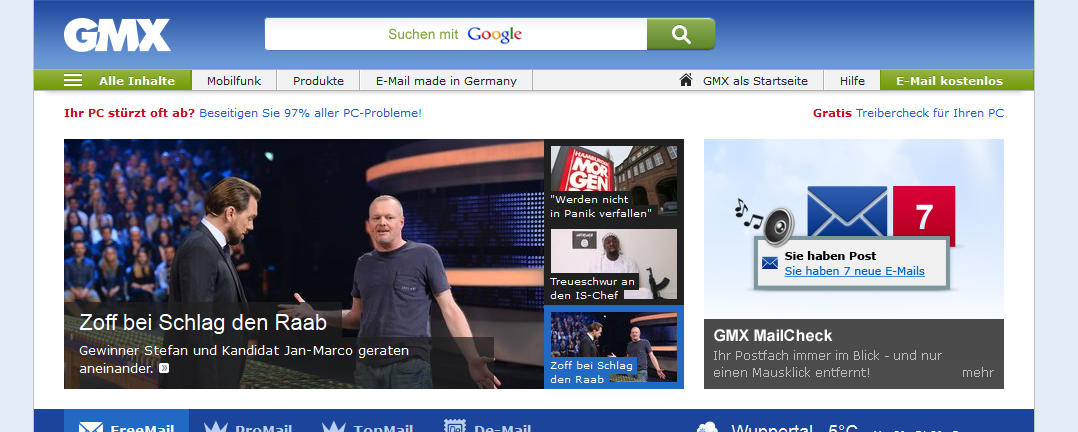Click the Wuppertal 5°C weather text

pyautogui.click(x=794, y=428)
